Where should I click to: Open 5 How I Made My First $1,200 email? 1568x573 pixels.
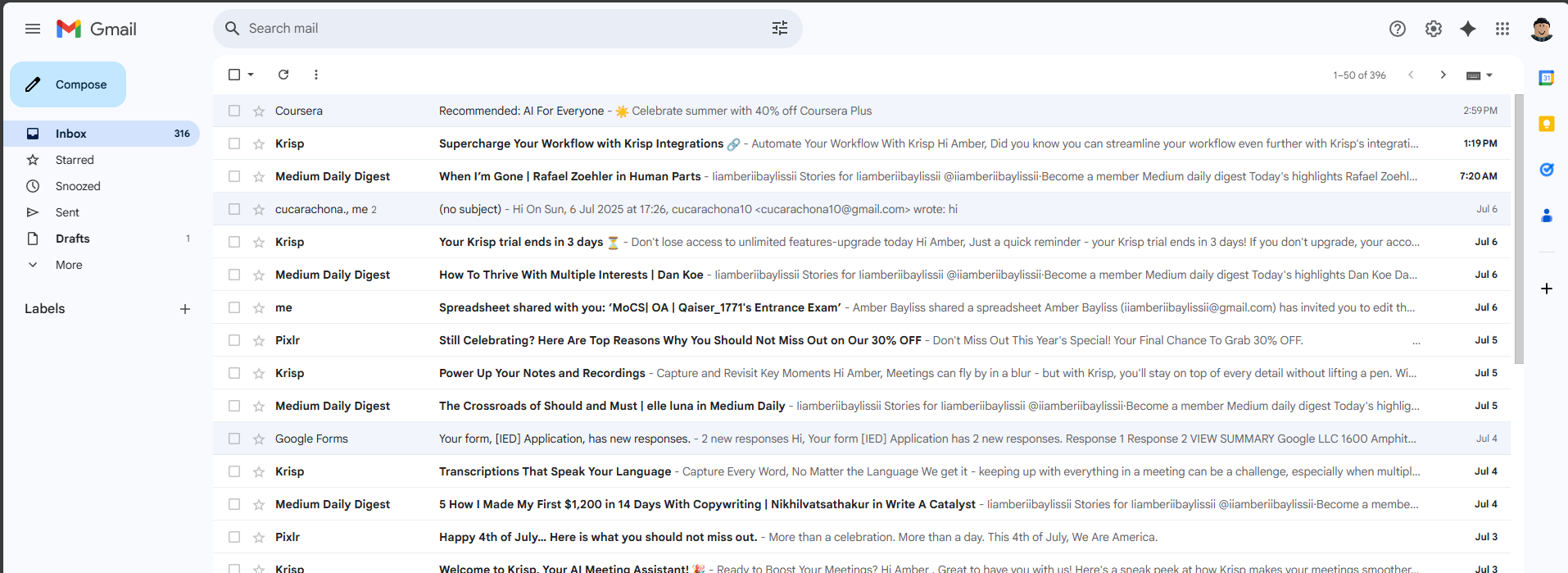(x=862, y=504)
